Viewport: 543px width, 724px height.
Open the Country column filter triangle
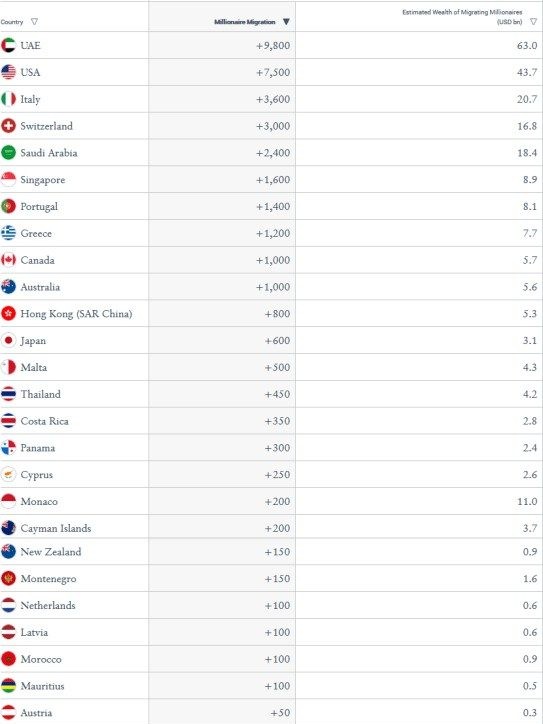point(34,22)
